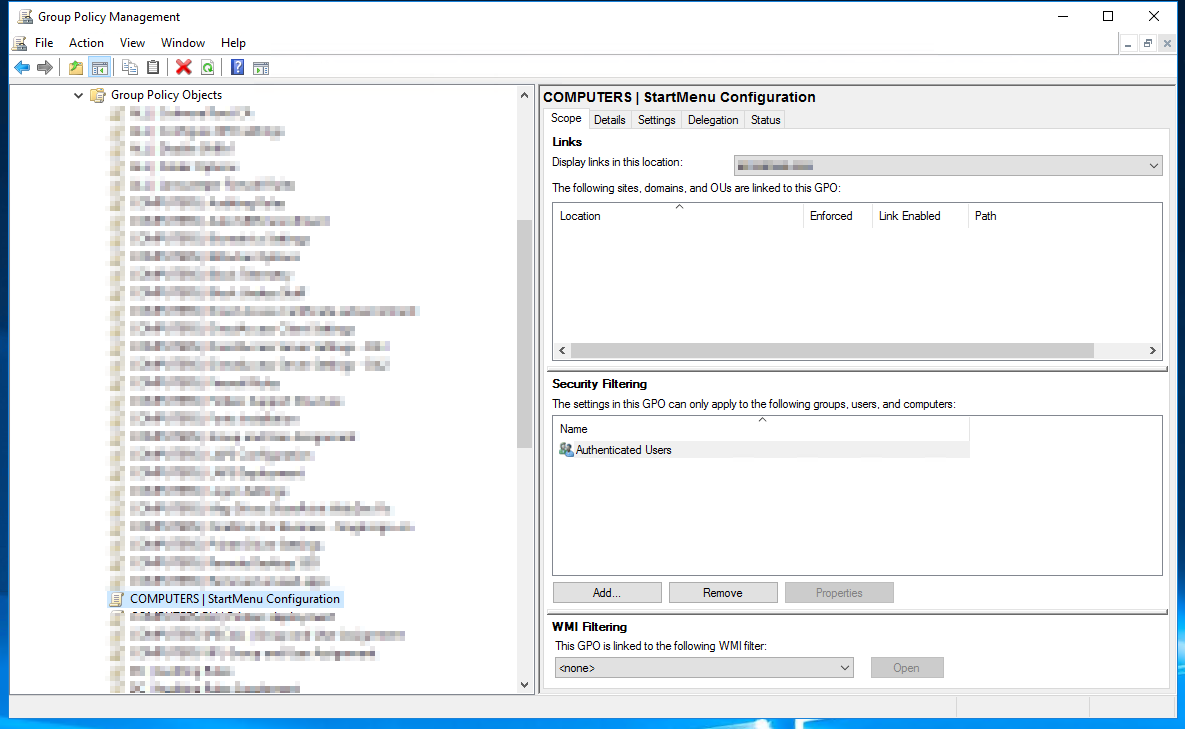The image size is (1185, 729).
Task: Toggle the Show/Hide Action Pane icon
Action: click(261, 68)
